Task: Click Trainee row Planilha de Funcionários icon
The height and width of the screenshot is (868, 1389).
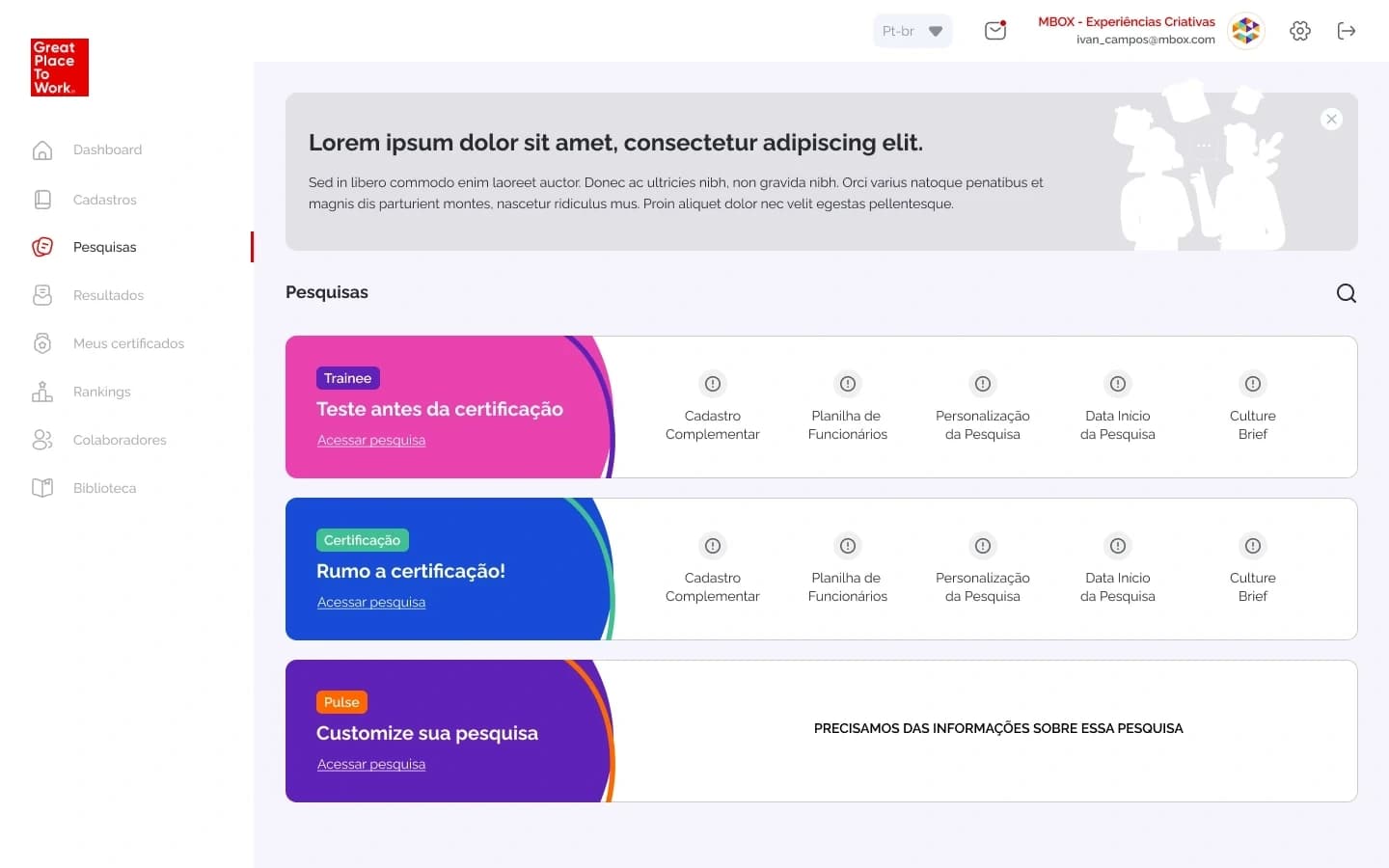Action: 848,384
